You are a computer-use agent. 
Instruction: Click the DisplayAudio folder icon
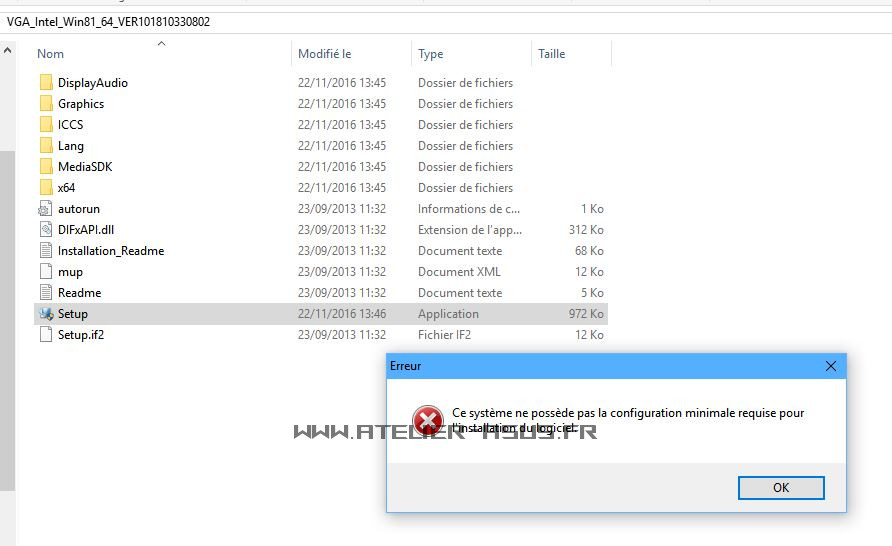[x=46, y=82]
